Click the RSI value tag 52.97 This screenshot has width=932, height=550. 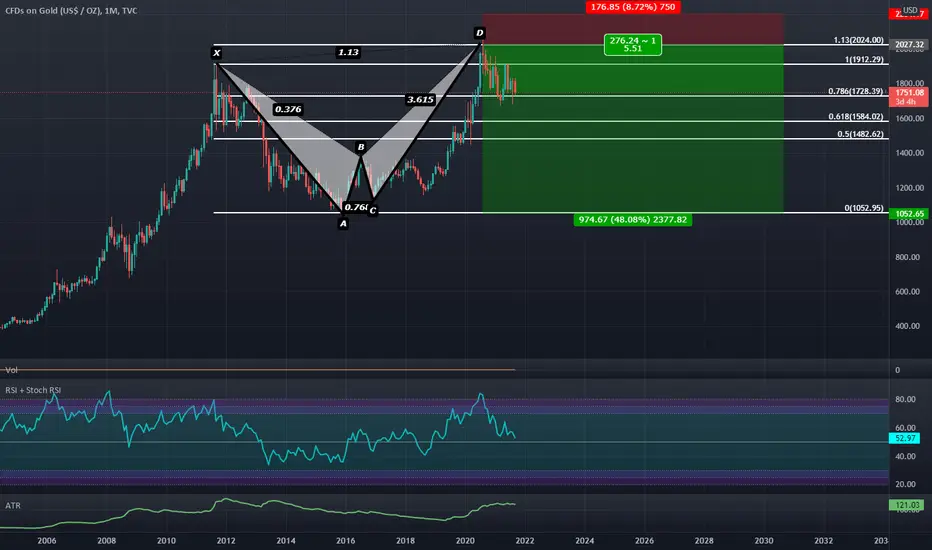tap(905, 438)
